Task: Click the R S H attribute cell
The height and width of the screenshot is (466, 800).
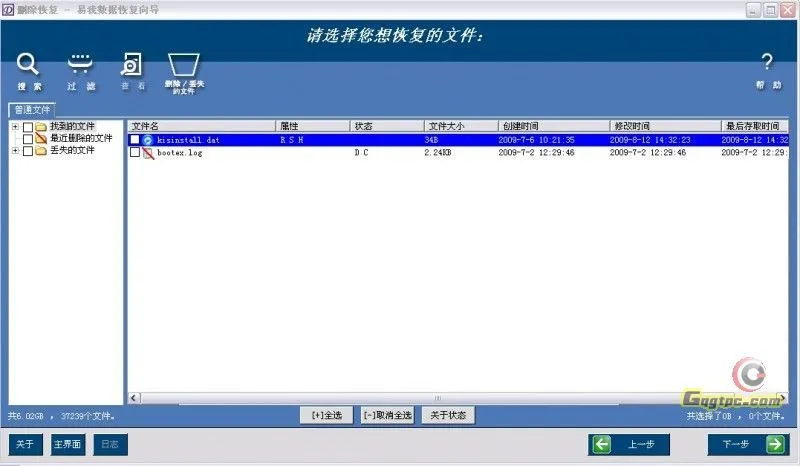Action: (x=292, y=140)
